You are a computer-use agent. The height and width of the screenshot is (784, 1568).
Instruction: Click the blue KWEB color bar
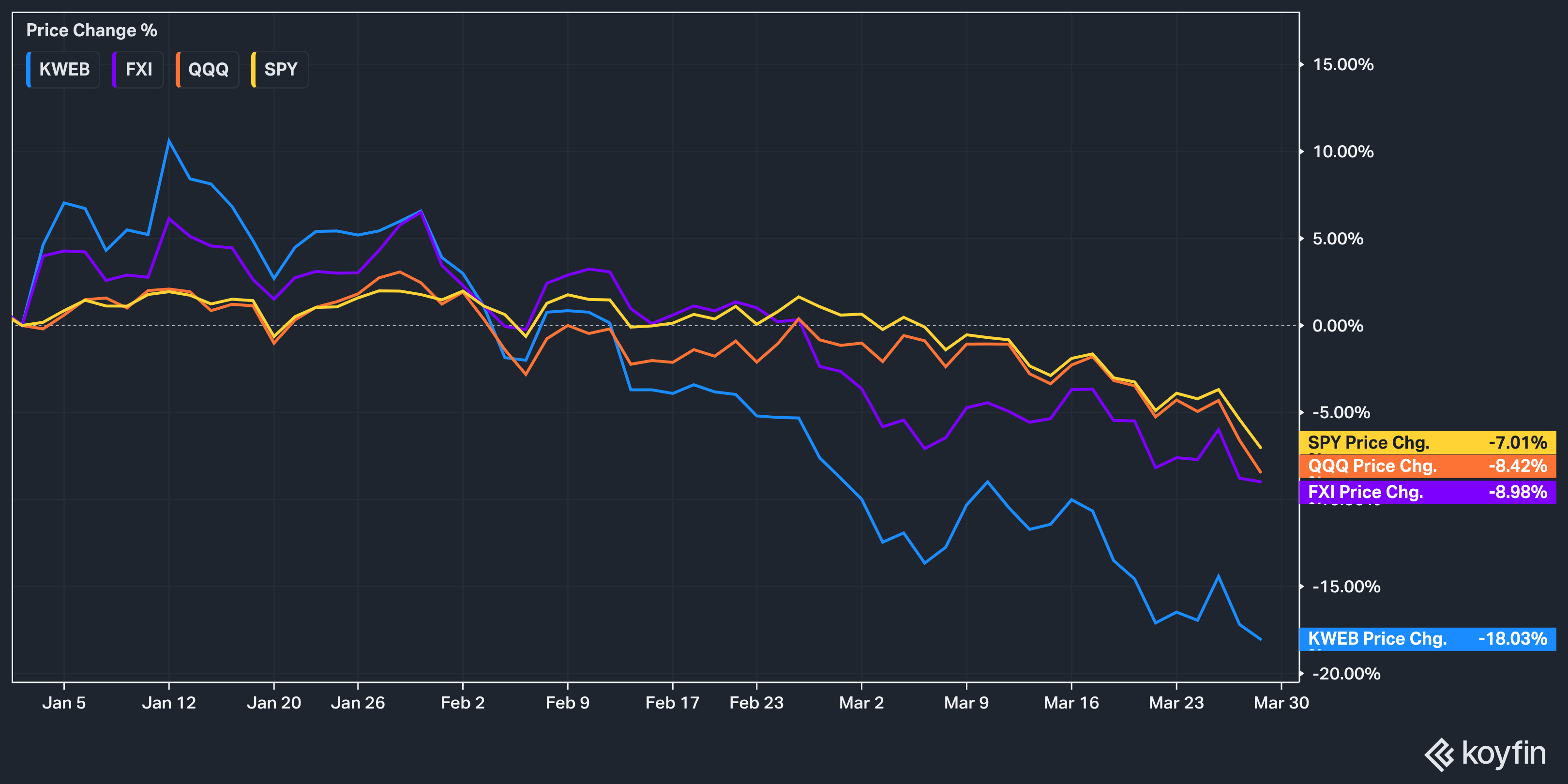pos(29,69)
